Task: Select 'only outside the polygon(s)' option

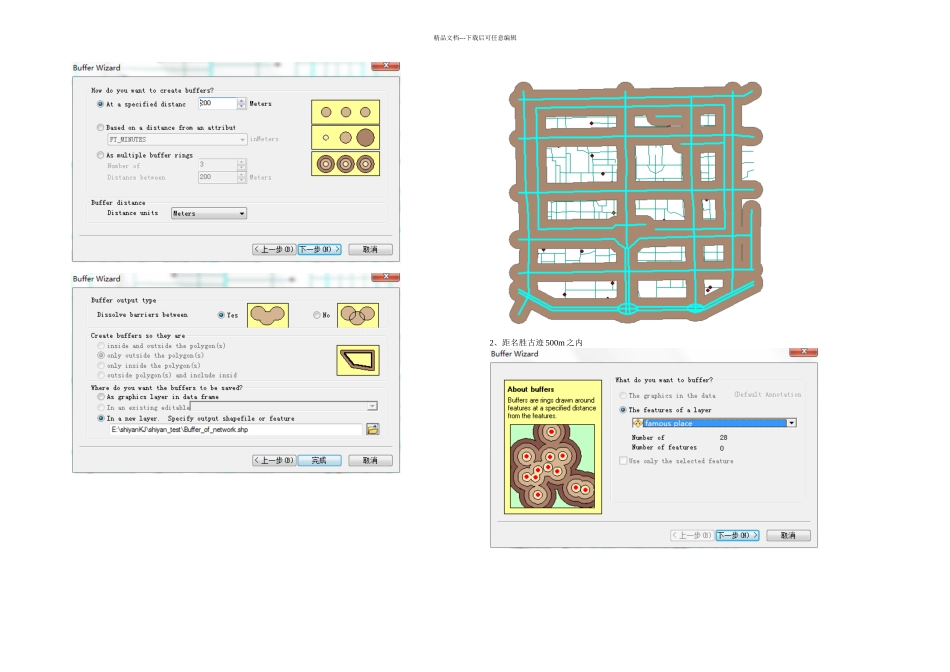Action: (101, 356)
